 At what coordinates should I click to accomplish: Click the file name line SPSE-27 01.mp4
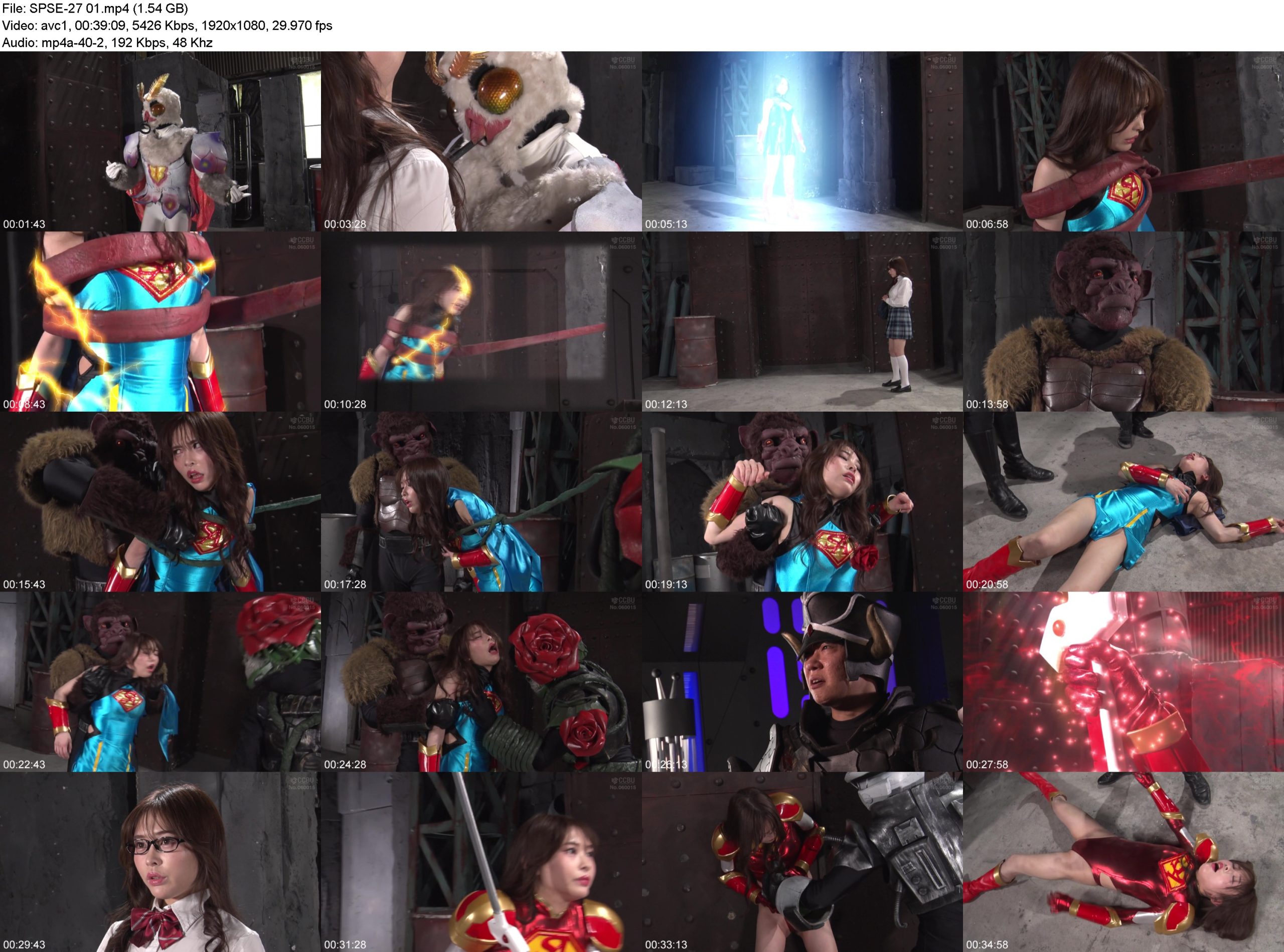click(x=95, y=9)
